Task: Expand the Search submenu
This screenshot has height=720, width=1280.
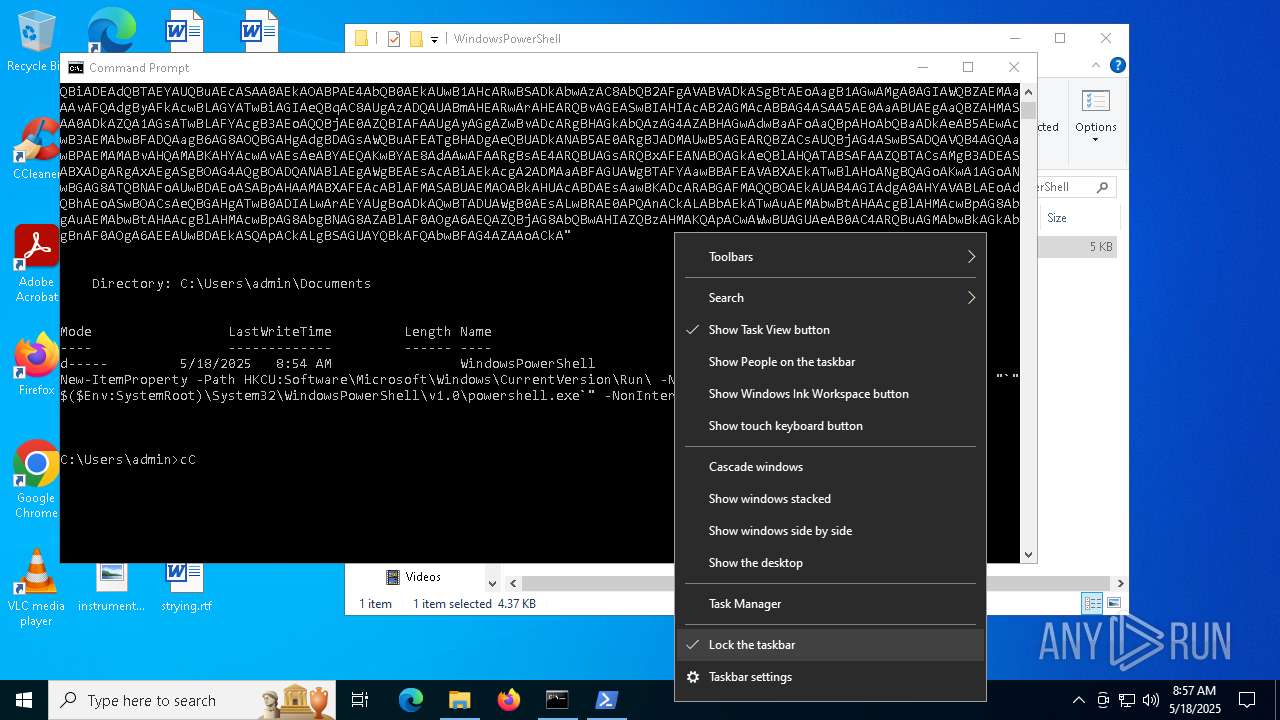Action: 830,298
